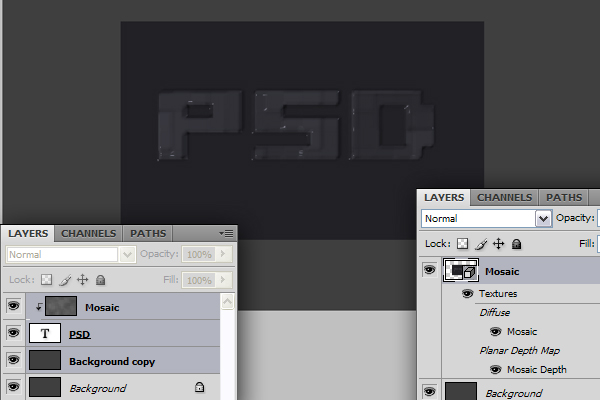Hide the Mosaic Depth texture

tap(495, 369)
